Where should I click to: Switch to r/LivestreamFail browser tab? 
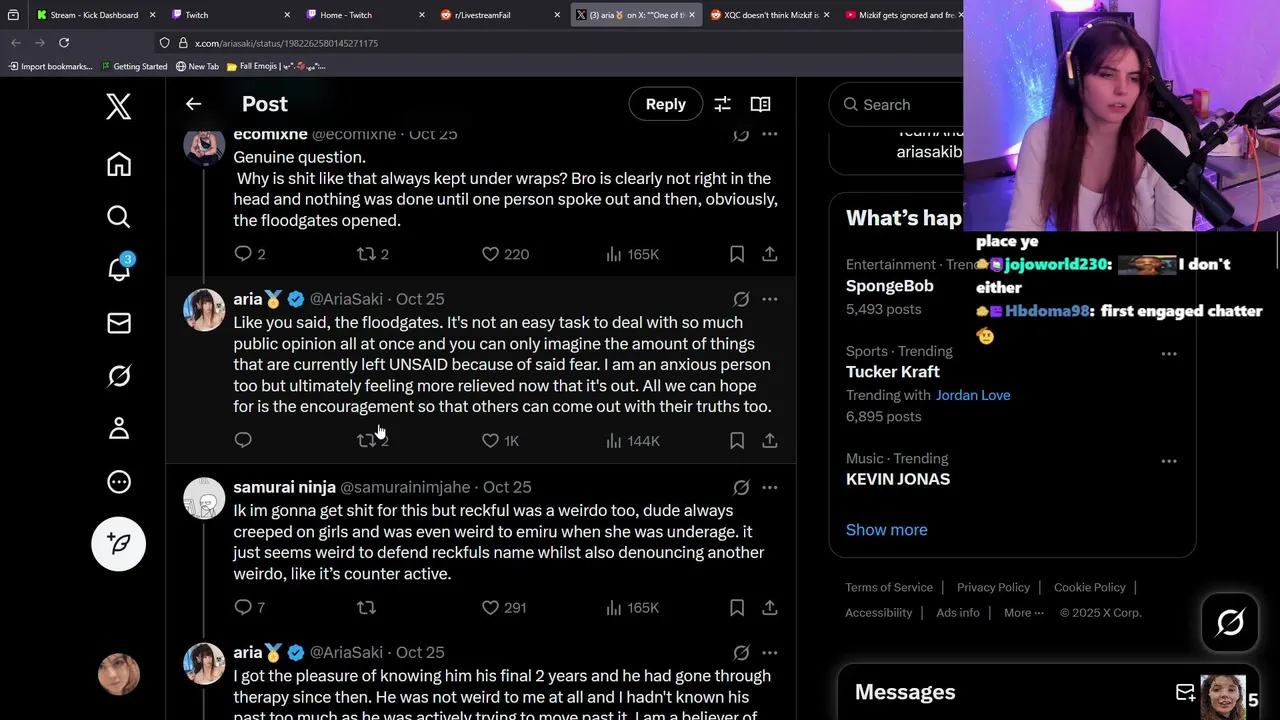point(496,15)
